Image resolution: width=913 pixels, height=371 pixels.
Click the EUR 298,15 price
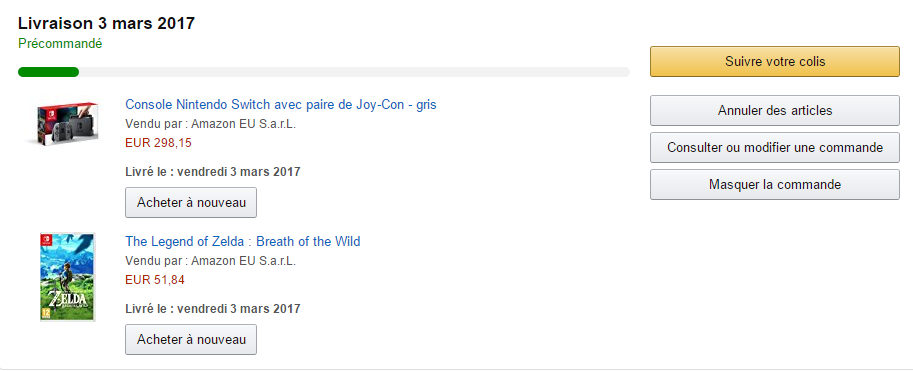point(158,143)
